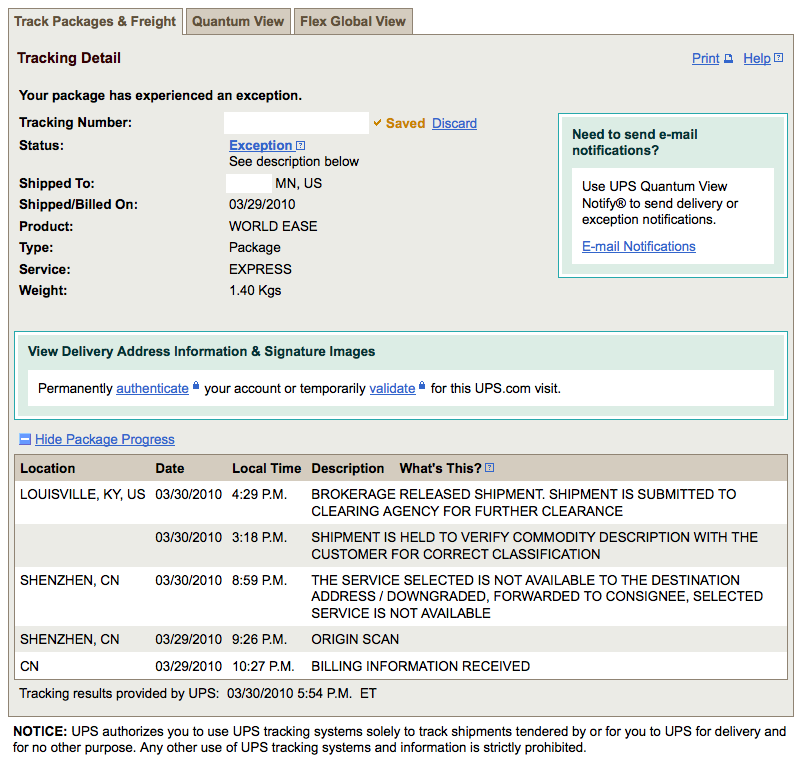Click the CN location cell in last row
Viewport: 807px width, 763px height.
coord(29,666)
